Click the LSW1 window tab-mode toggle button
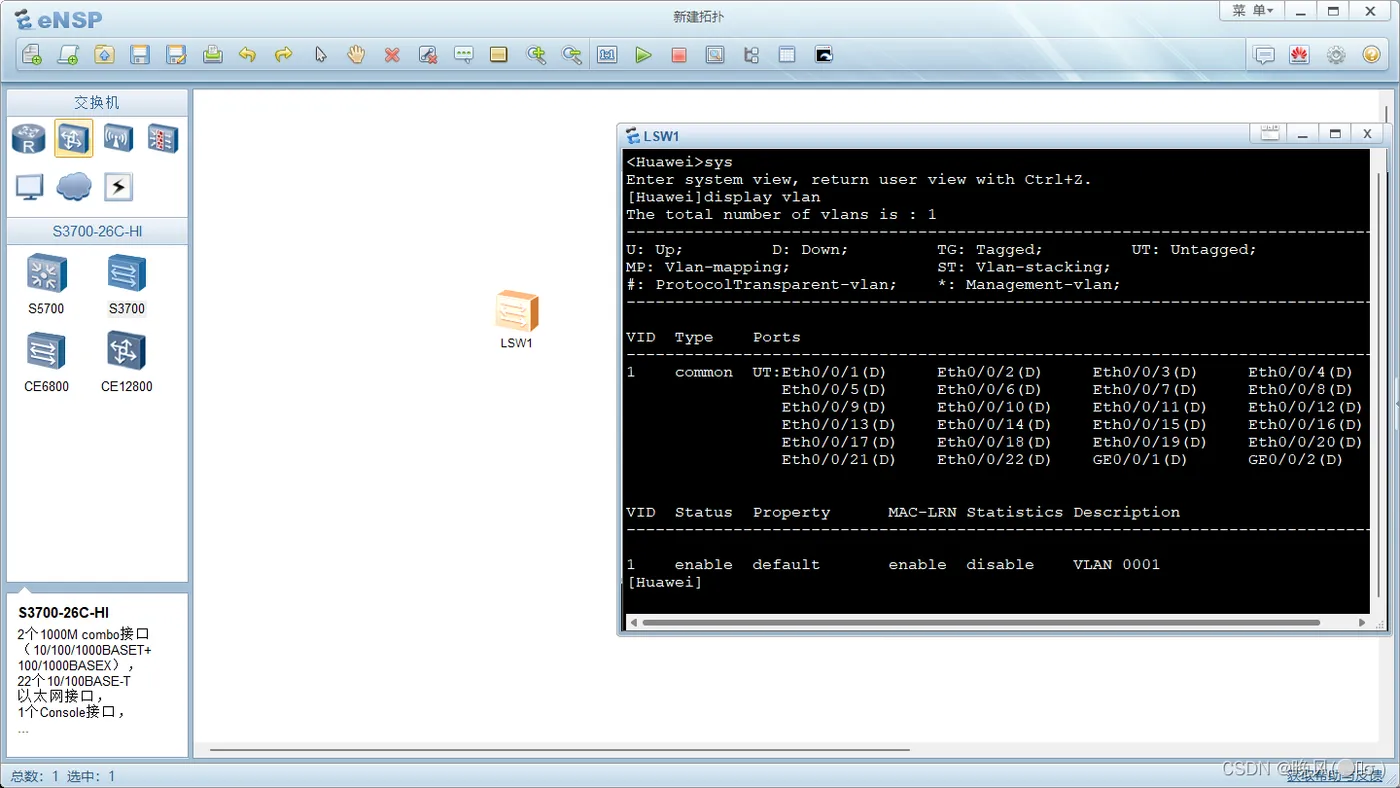 coord(1269,134)
